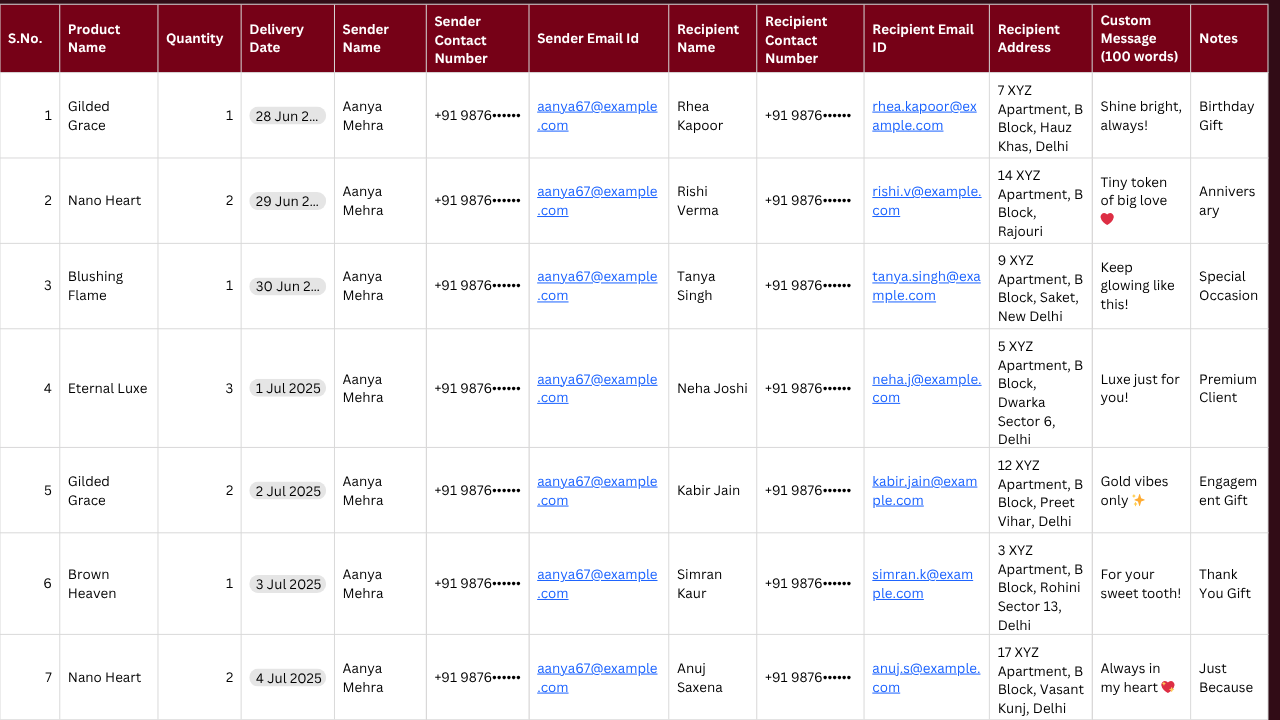
Task: Select the 30 Jun delivery date chip
Action: [x=287, y=285]
